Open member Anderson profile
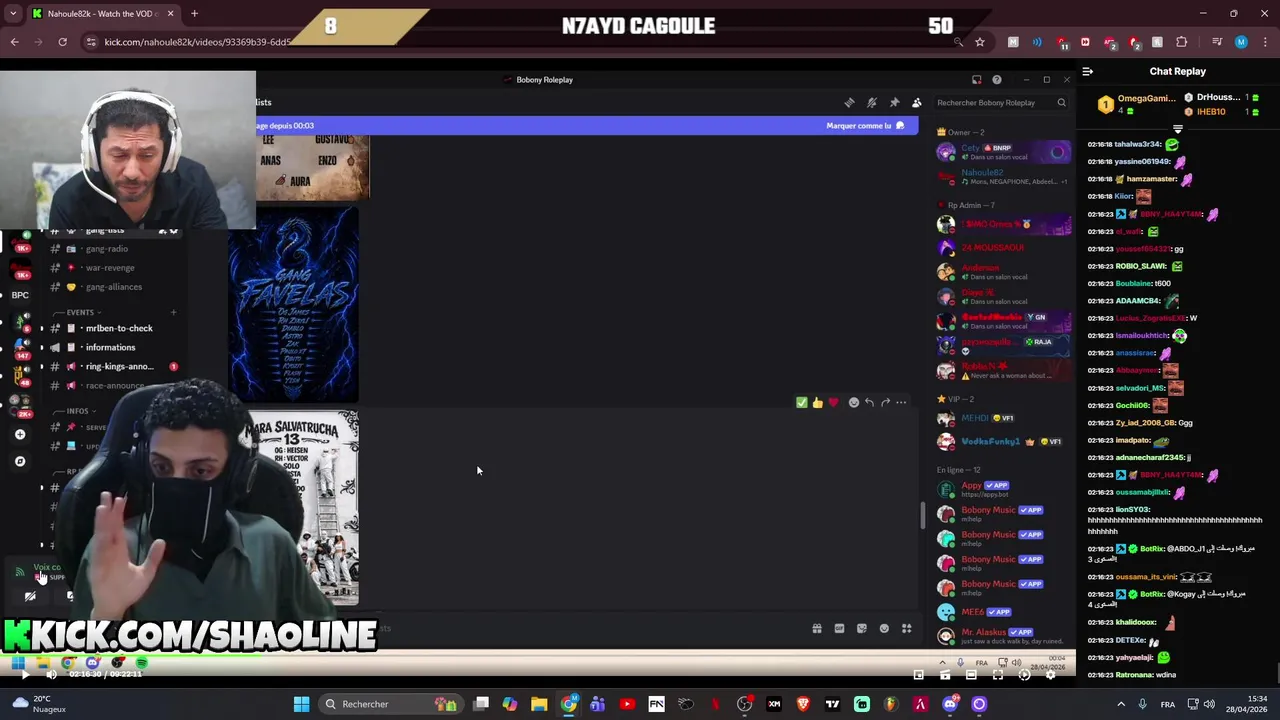Viewport: 1280px width, 720px height. coord(1003,272)
